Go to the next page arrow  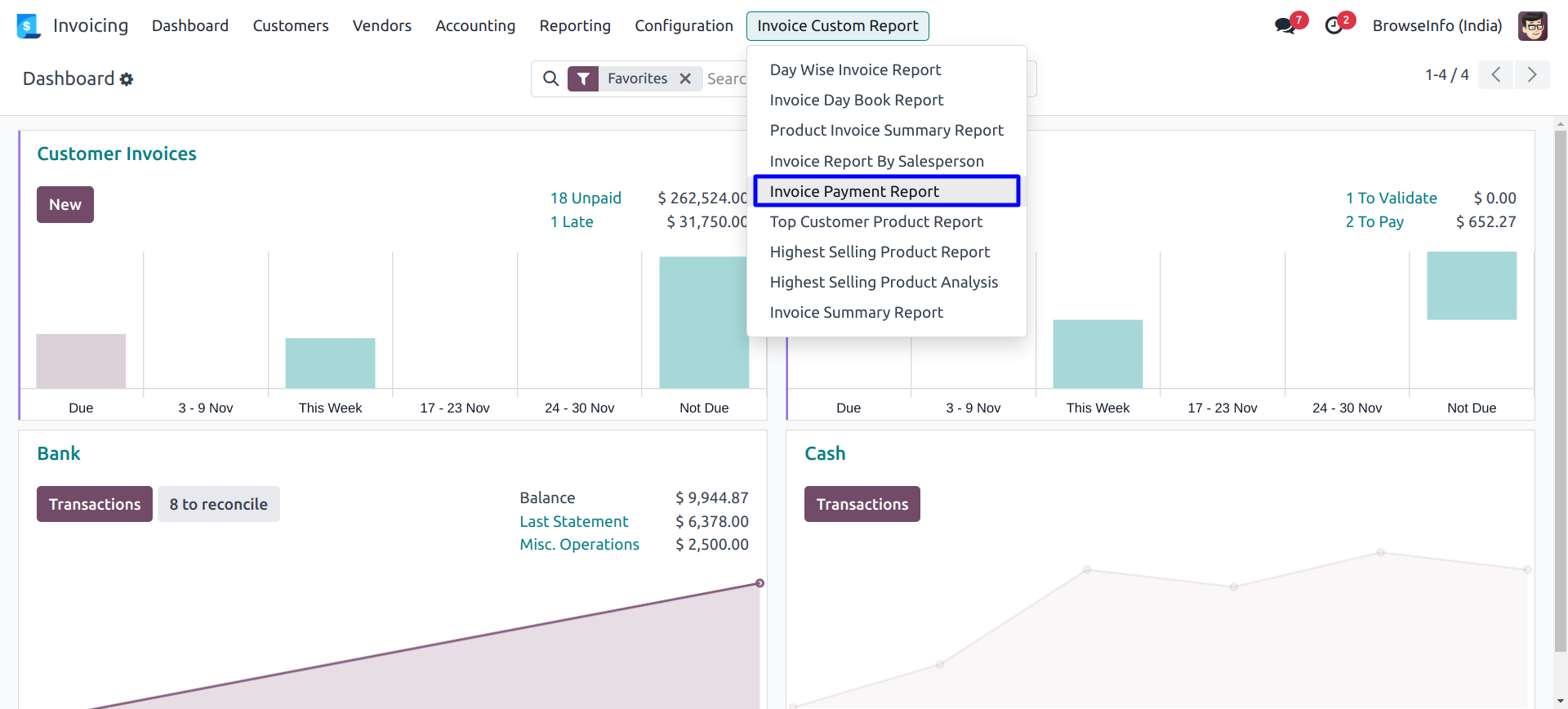1532,75
